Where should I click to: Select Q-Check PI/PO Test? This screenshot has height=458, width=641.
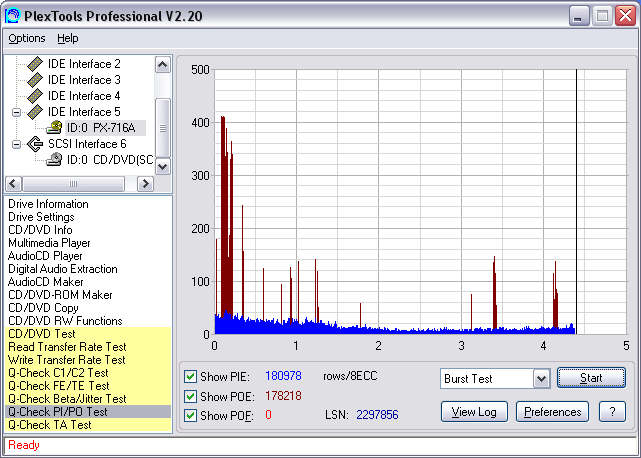click(88, 412)
